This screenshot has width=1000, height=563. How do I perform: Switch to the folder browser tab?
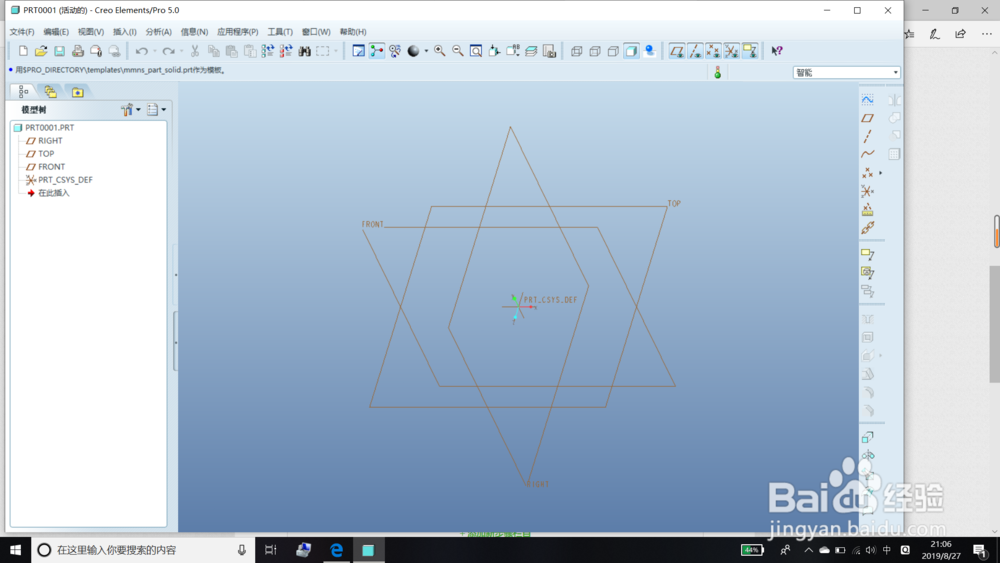point(50,92)
